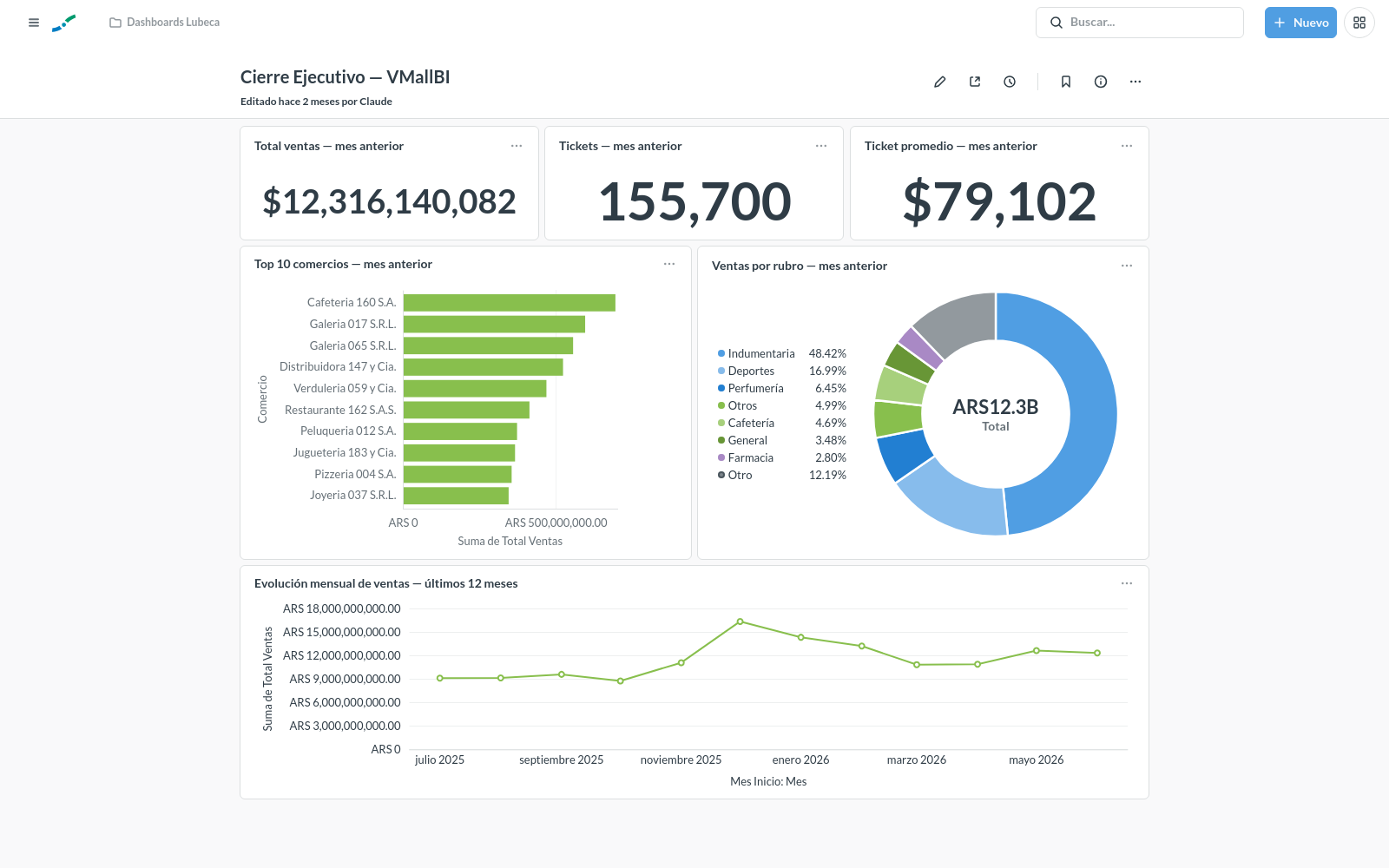Click the Metabase logo home icon
Image resolution: width=1389 pixels, height=868 pixels.
click(x=64, y=23)
